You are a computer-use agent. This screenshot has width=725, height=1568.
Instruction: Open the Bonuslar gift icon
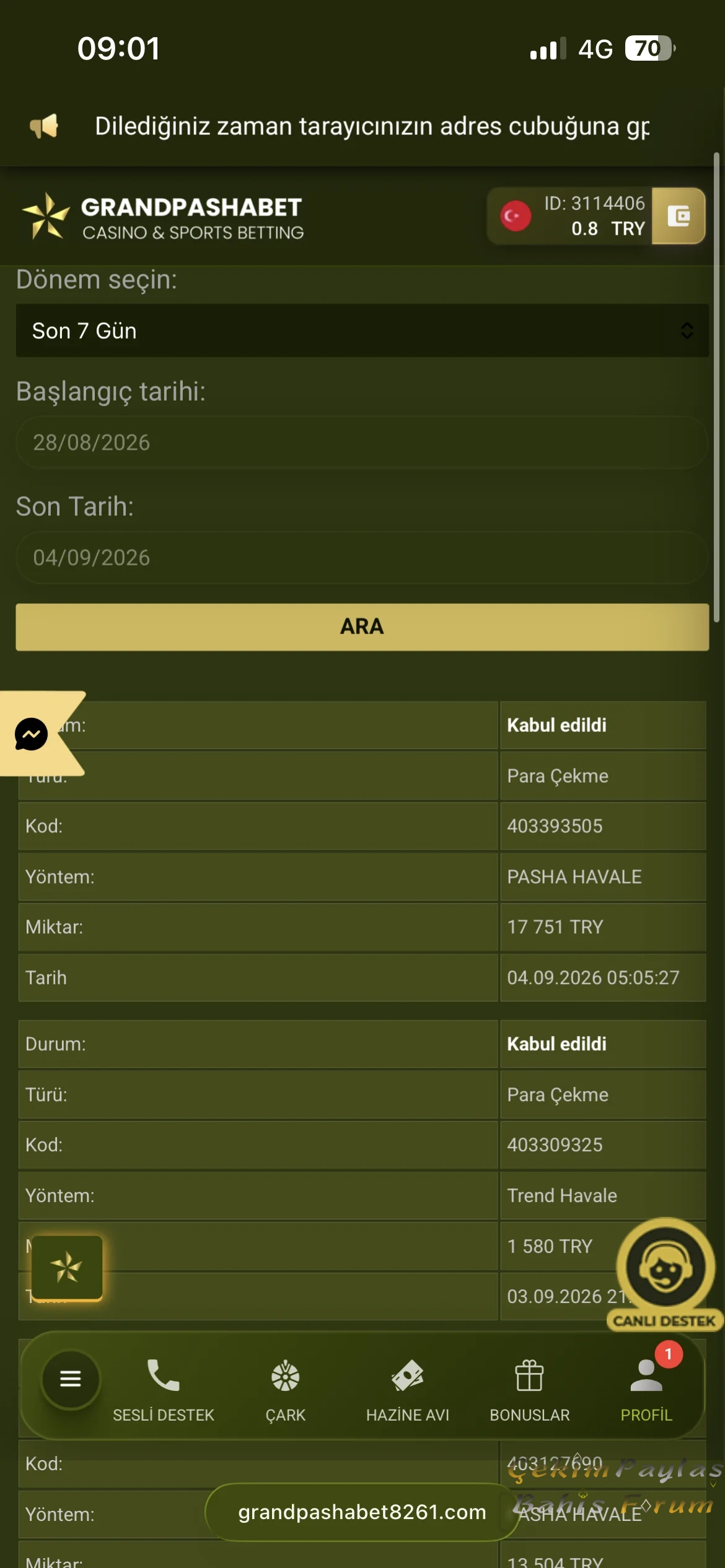[529, 1376]
